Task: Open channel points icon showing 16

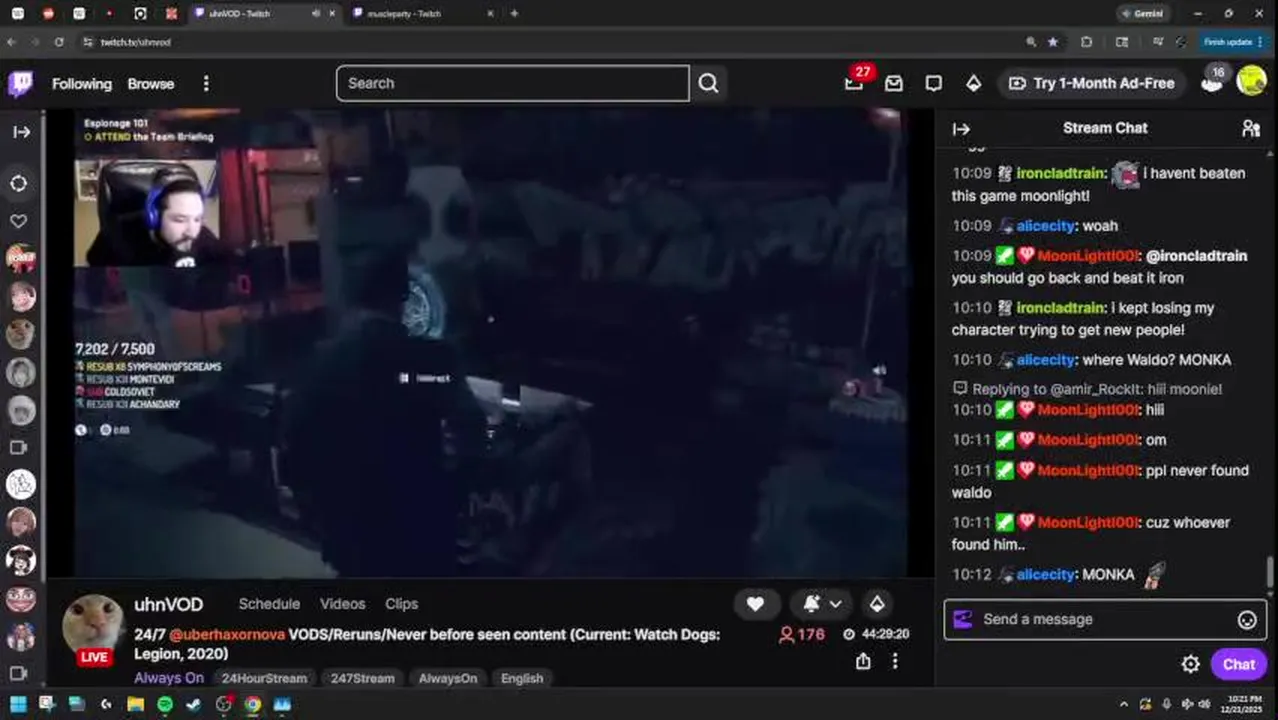Action: [x=1212, y=81]
